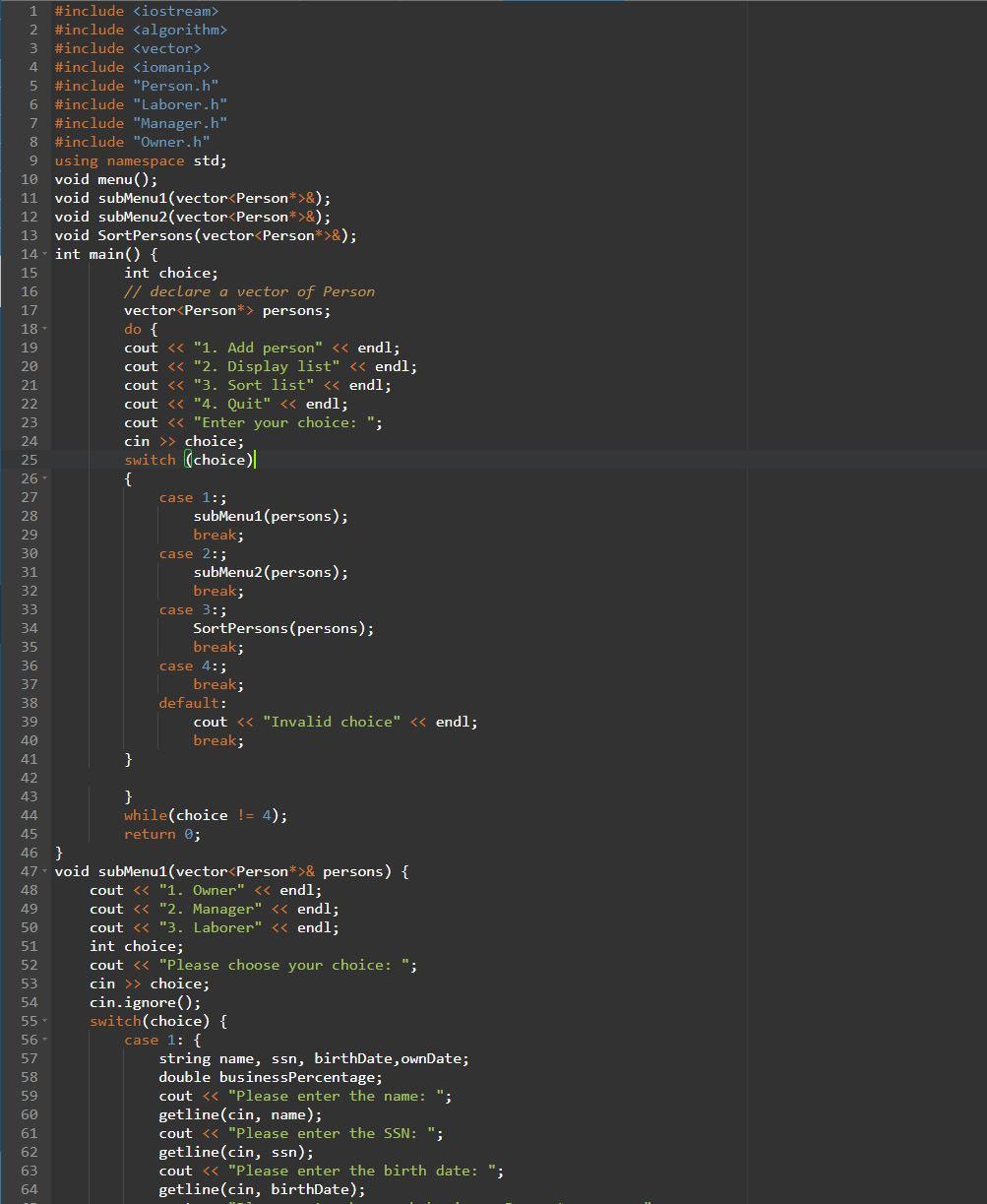Click the "getline(cin, birthDate);" call
The height and width of the screenshot is (1204, 987).
(x=262, y=1189)
